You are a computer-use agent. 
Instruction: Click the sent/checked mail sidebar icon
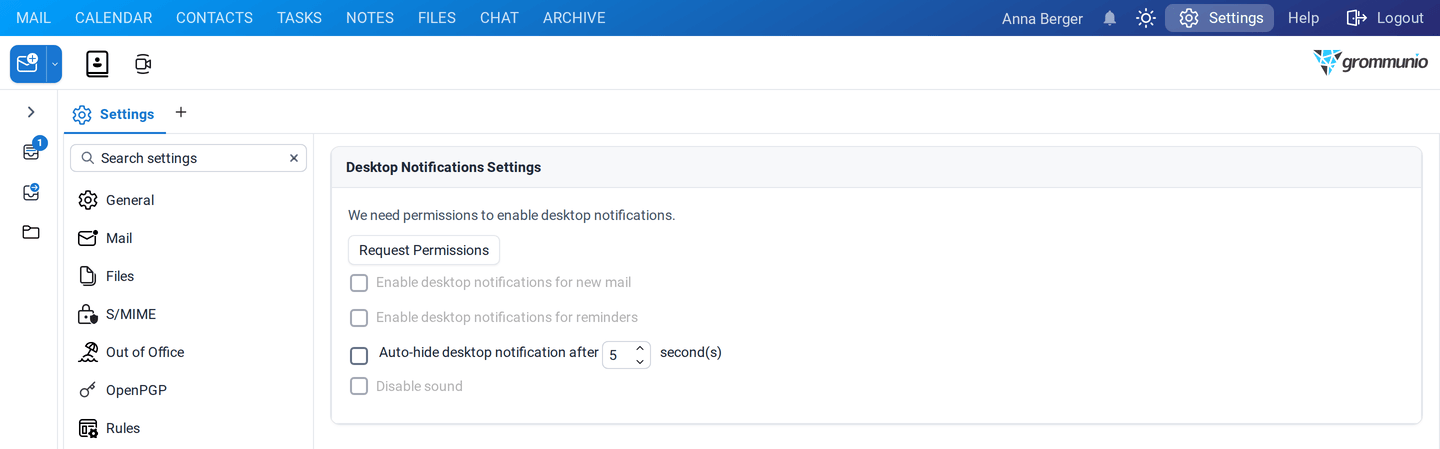(31, 192)
